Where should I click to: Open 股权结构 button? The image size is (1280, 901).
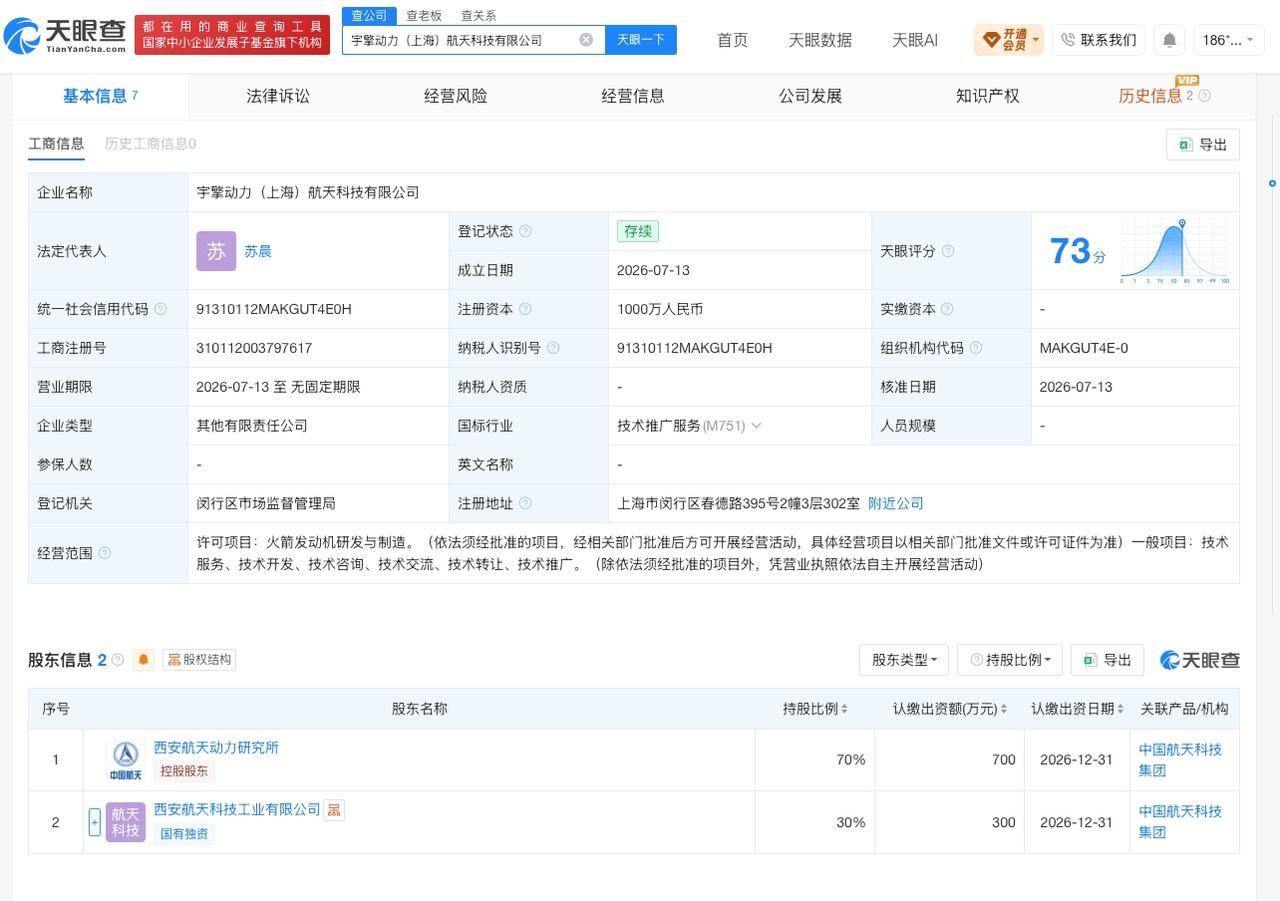pyautogui.click(x=199, y=660)
